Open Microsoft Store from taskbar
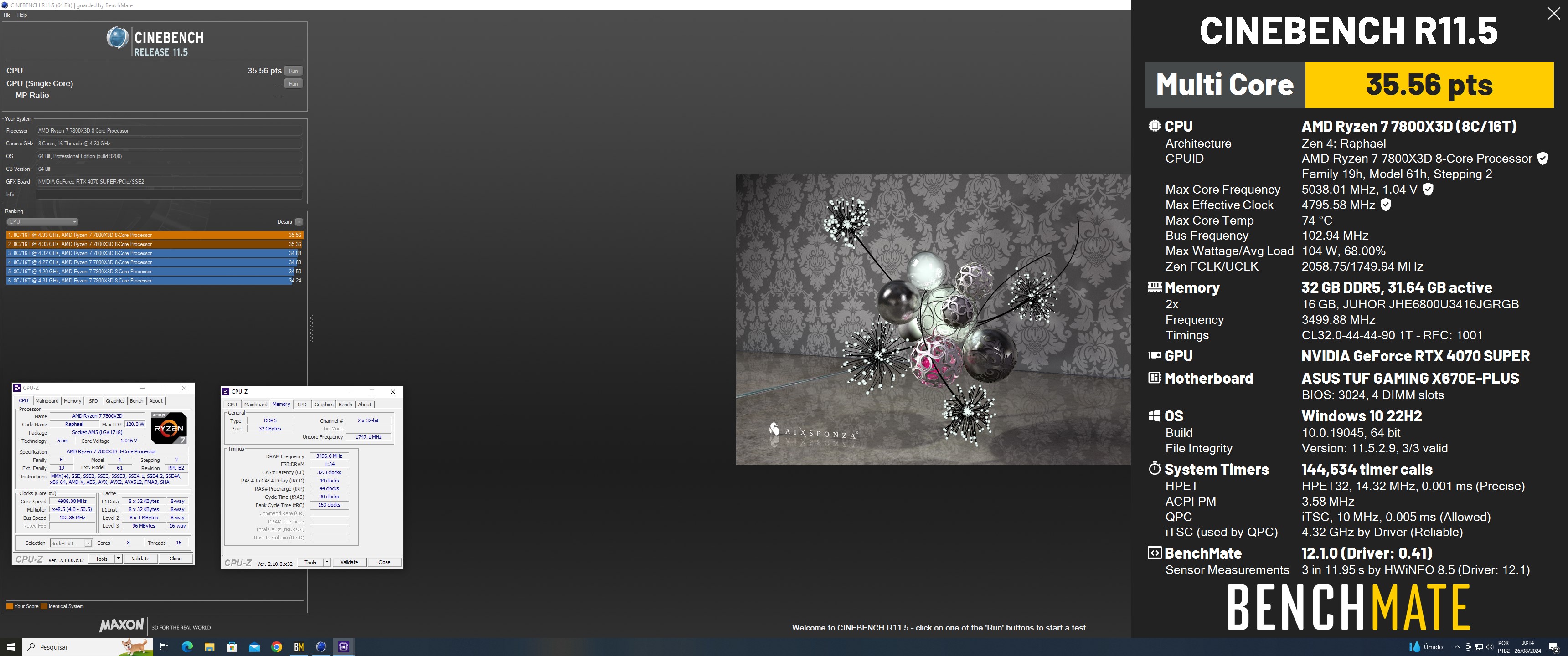 click(x=232, y=647)
